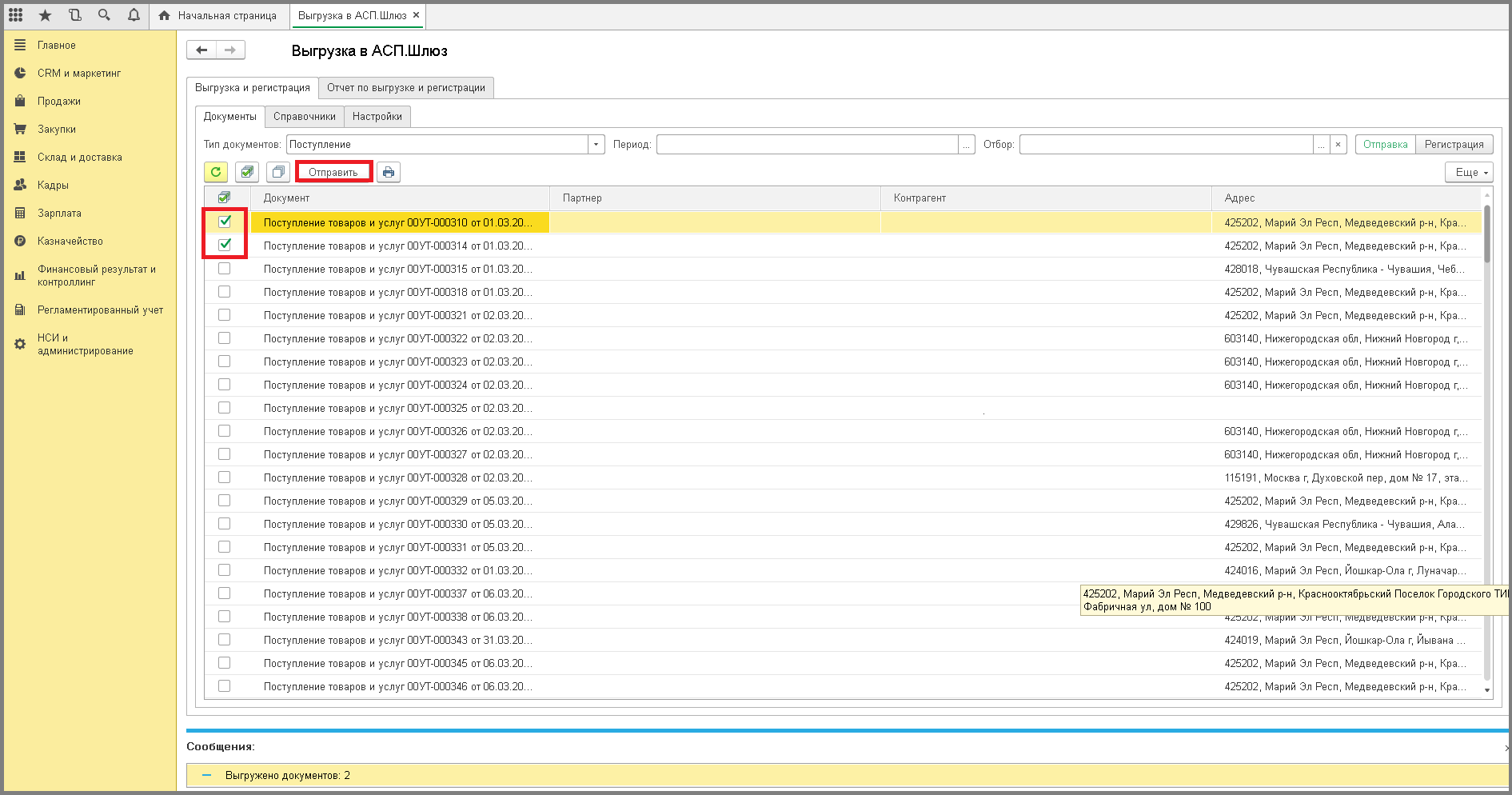Switch to Начальная страница tab
Screen dimensions: 1512x795
[218, 15]
